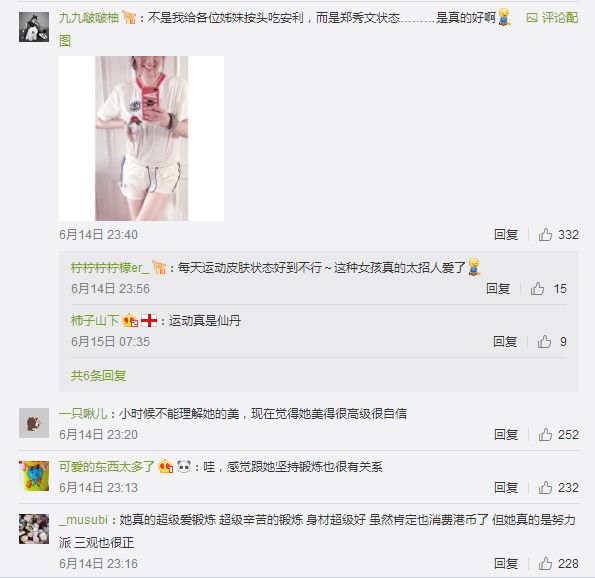Open _musubi's avatar image
Viewport: 595px width, 578px height.
coord(34,529)
